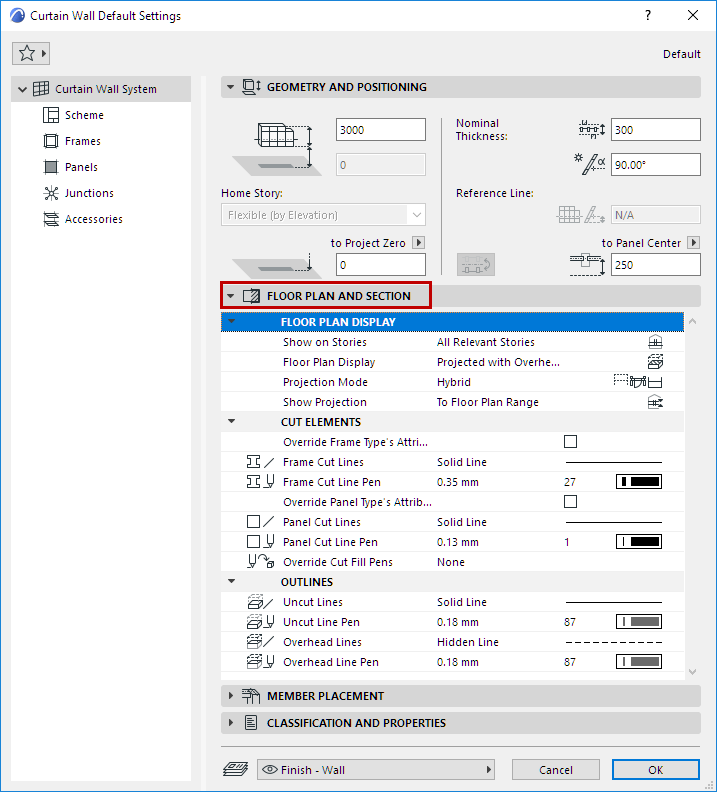Click the Overhead Lines row icon
The image size is (717, 792).
(x=261, y=642)
